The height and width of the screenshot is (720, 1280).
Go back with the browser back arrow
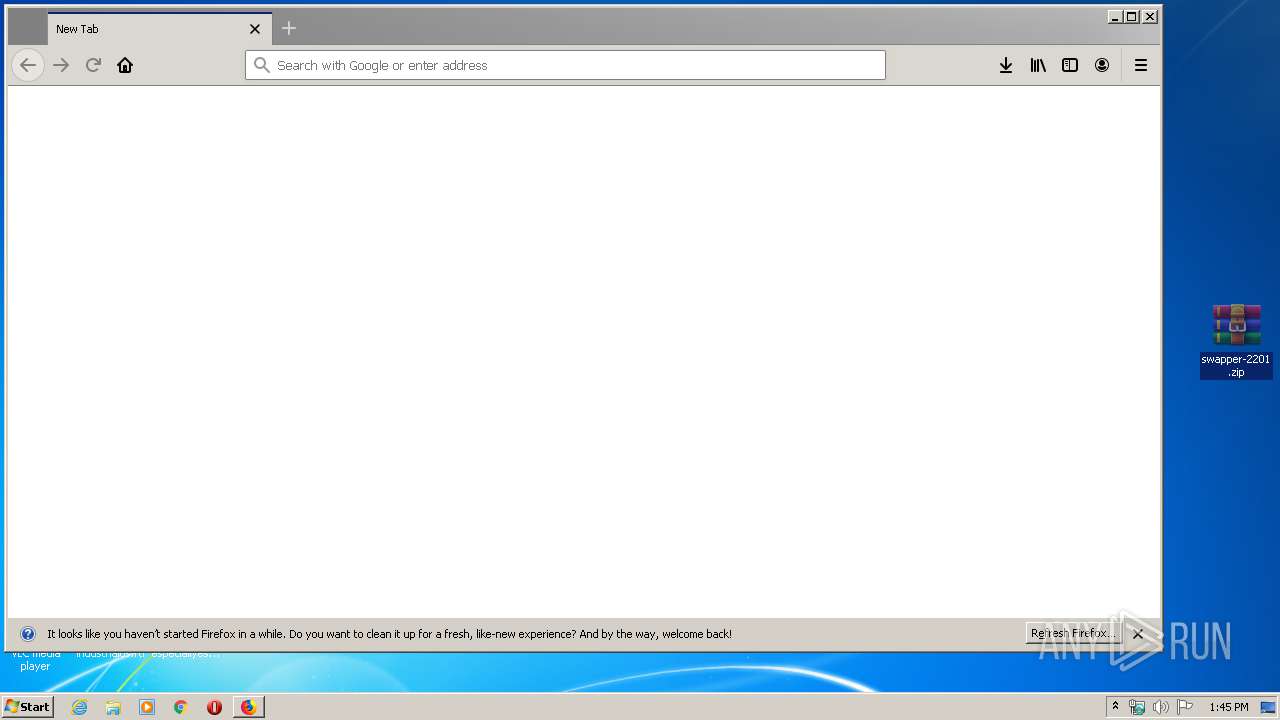click(28, 65)
